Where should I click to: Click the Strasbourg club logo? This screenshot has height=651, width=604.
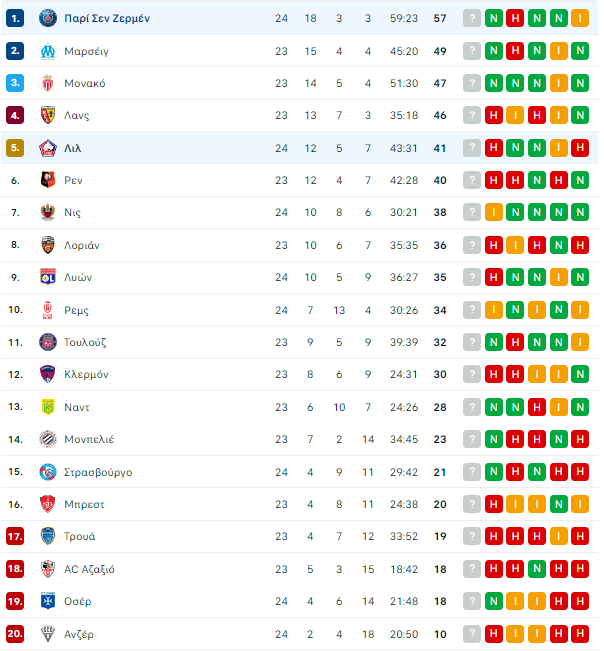point(48,472)
